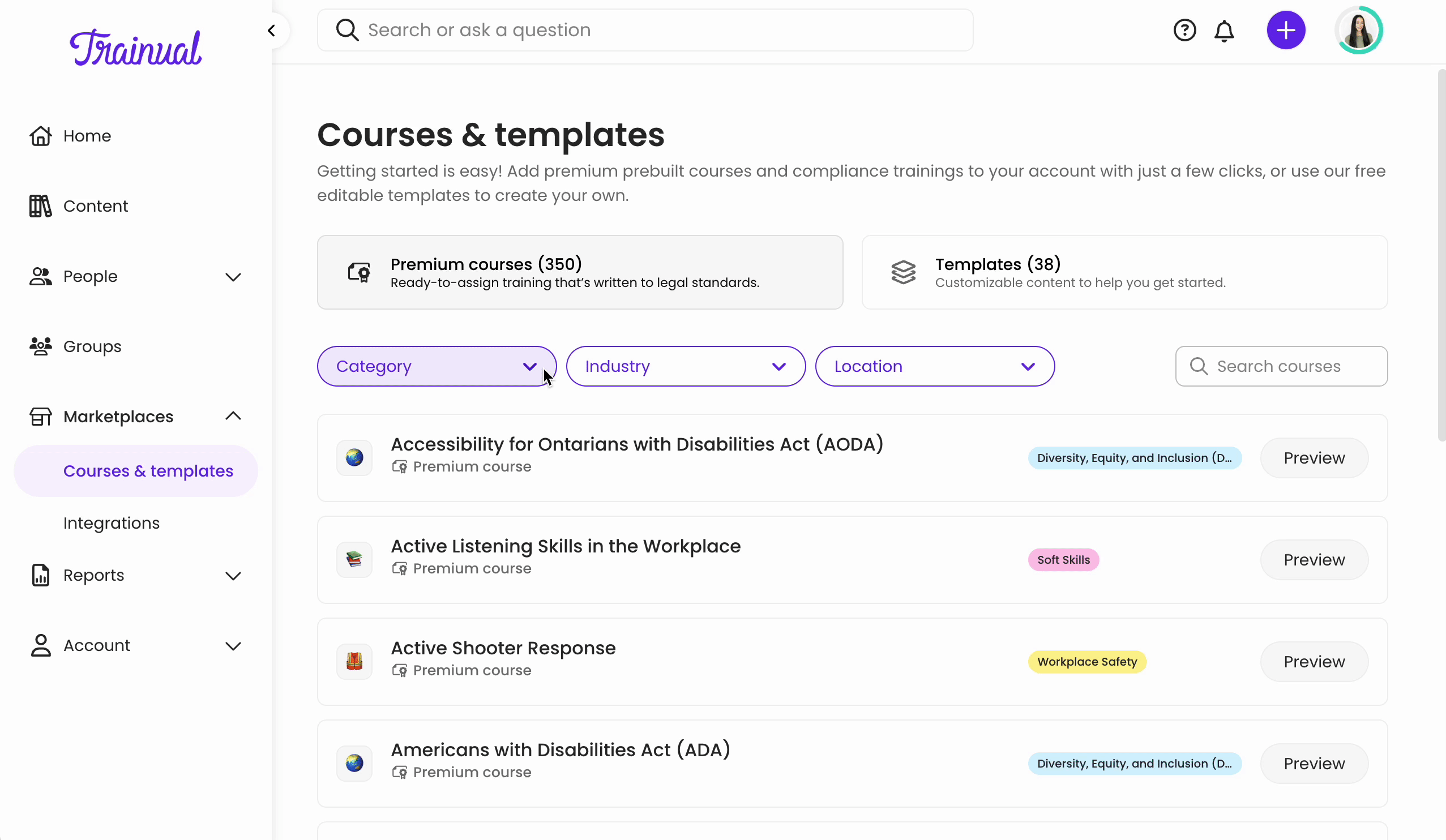Click the Content books icon
The image size is (1446, 840).
[x=40, y=206]
